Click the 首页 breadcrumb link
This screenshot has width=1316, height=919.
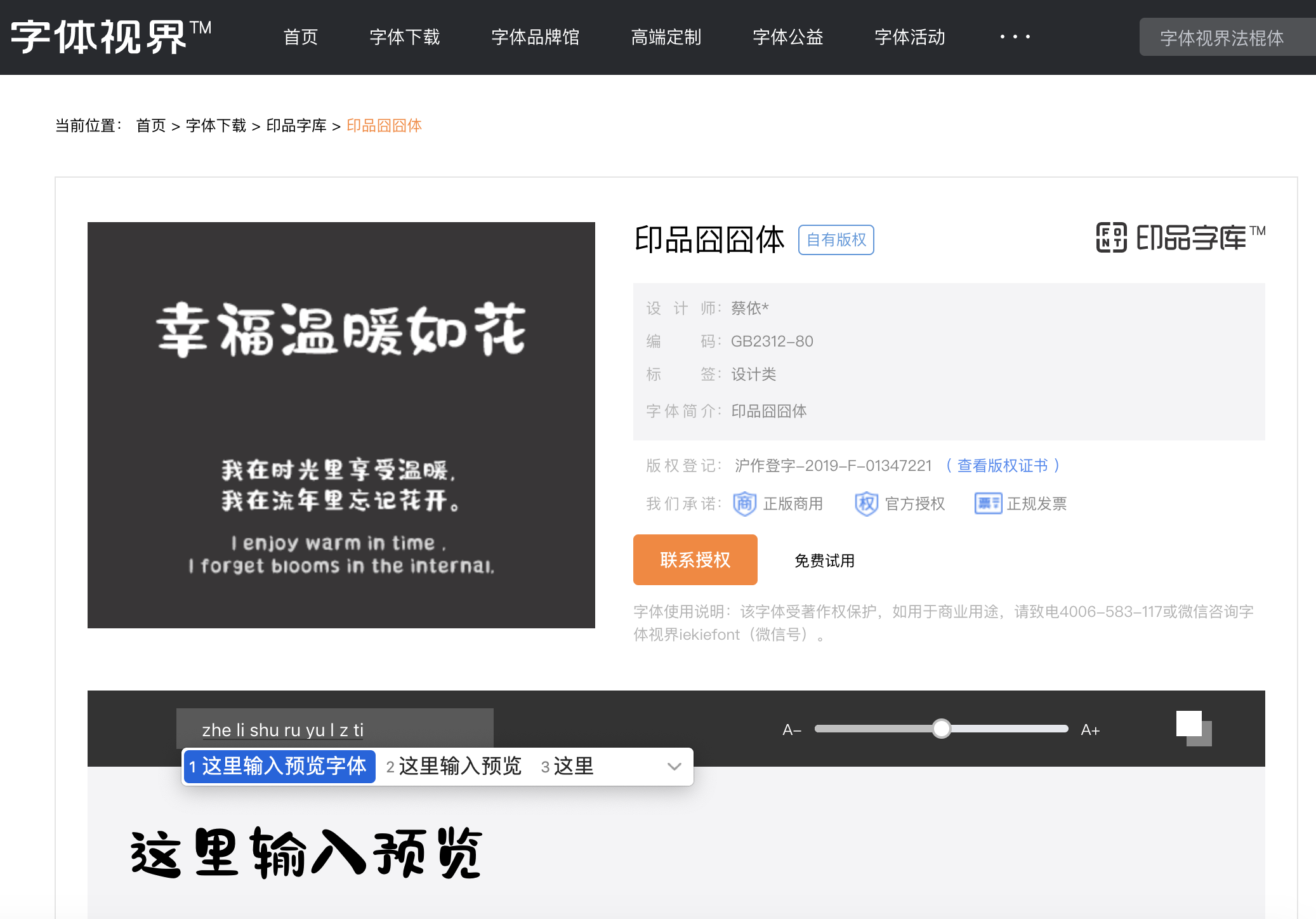click(151, 126)
